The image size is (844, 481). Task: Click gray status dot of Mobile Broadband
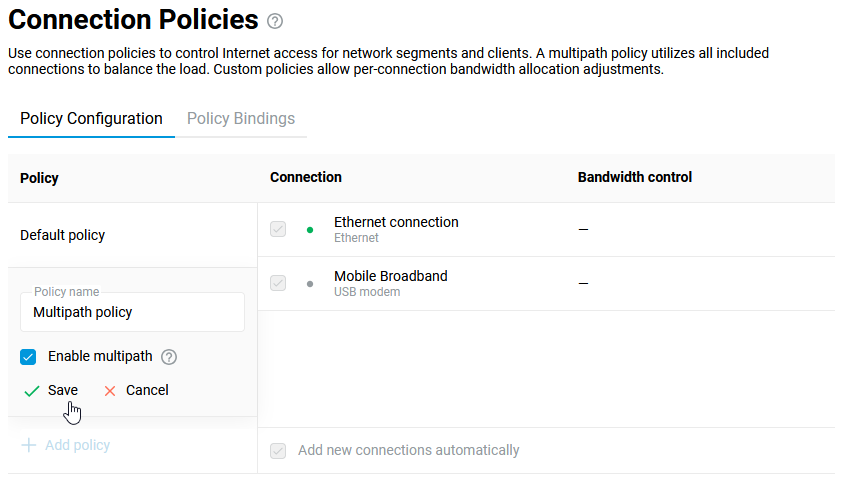pos(310,284)
